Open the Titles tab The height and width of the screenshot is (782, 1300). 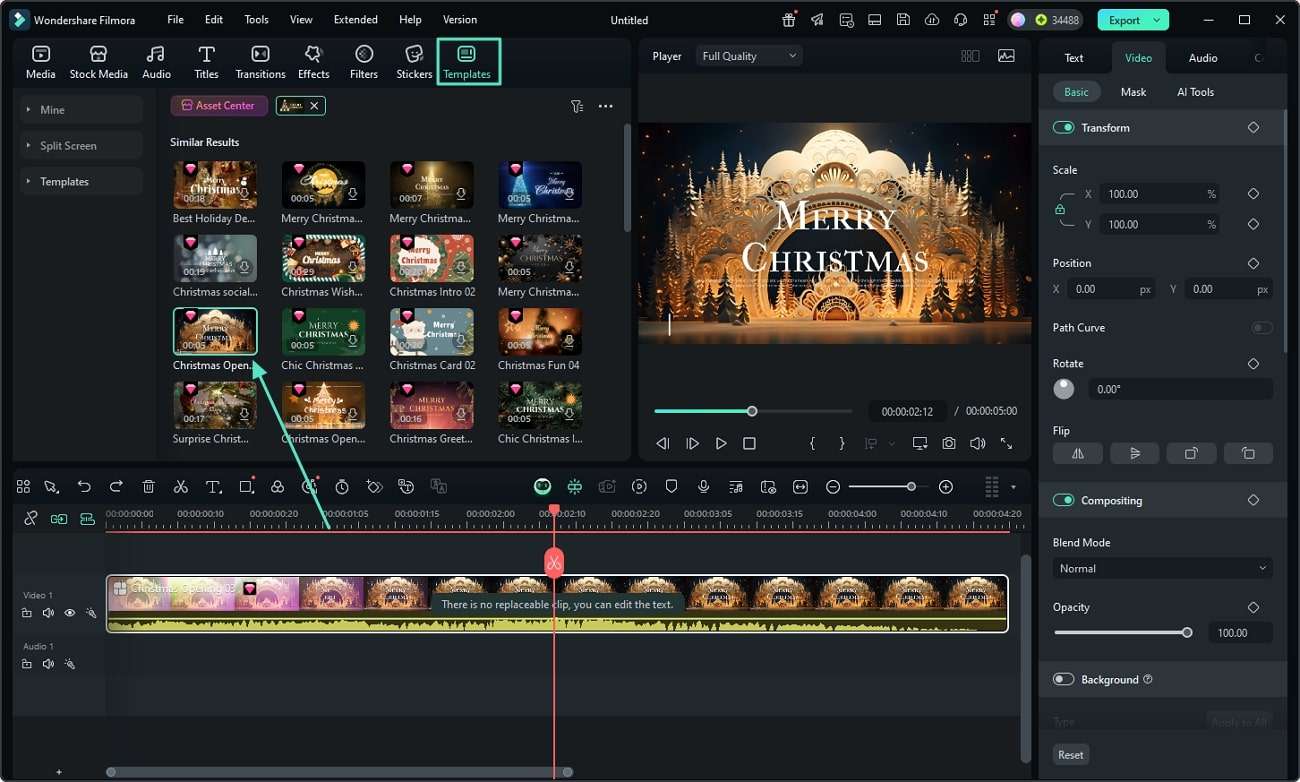click(206, 62)
